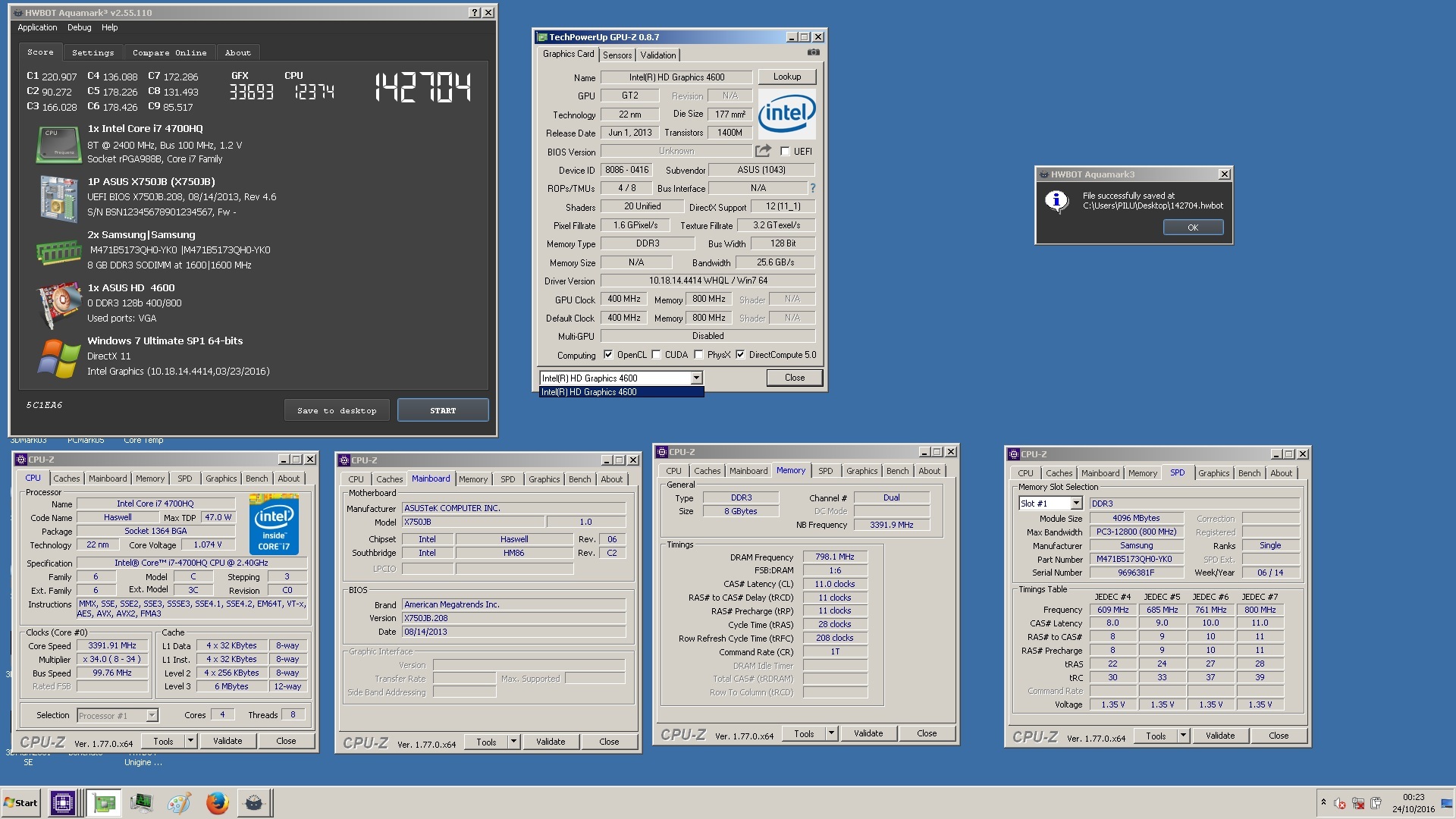
Task: Click the Bus Interface question mark icon
Action: pyautogui.click(x=812, y=188)
